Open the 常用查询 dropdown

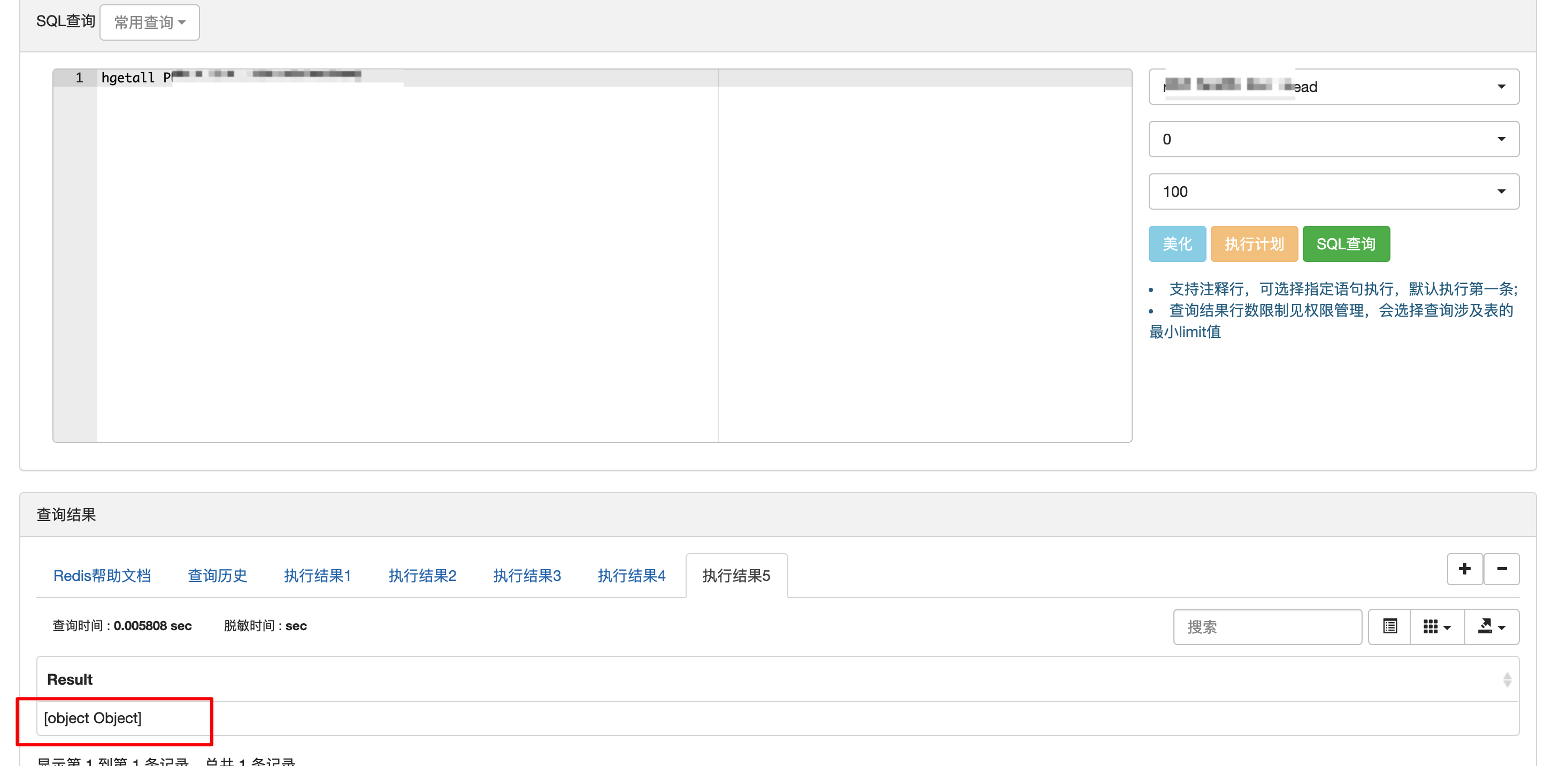[x=149, y=22]
